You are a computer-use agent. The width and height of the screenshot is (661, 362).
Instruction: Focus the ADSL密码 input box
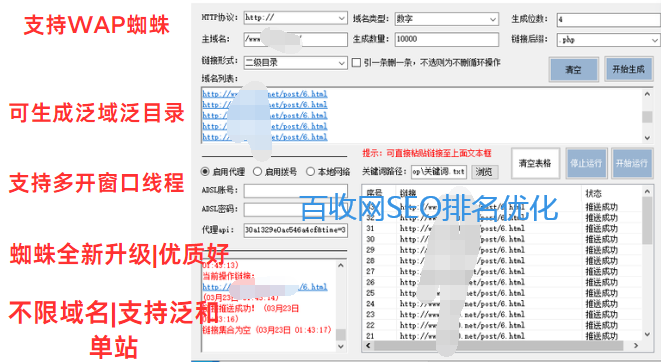pyautogui.click(x=296, y=210)
